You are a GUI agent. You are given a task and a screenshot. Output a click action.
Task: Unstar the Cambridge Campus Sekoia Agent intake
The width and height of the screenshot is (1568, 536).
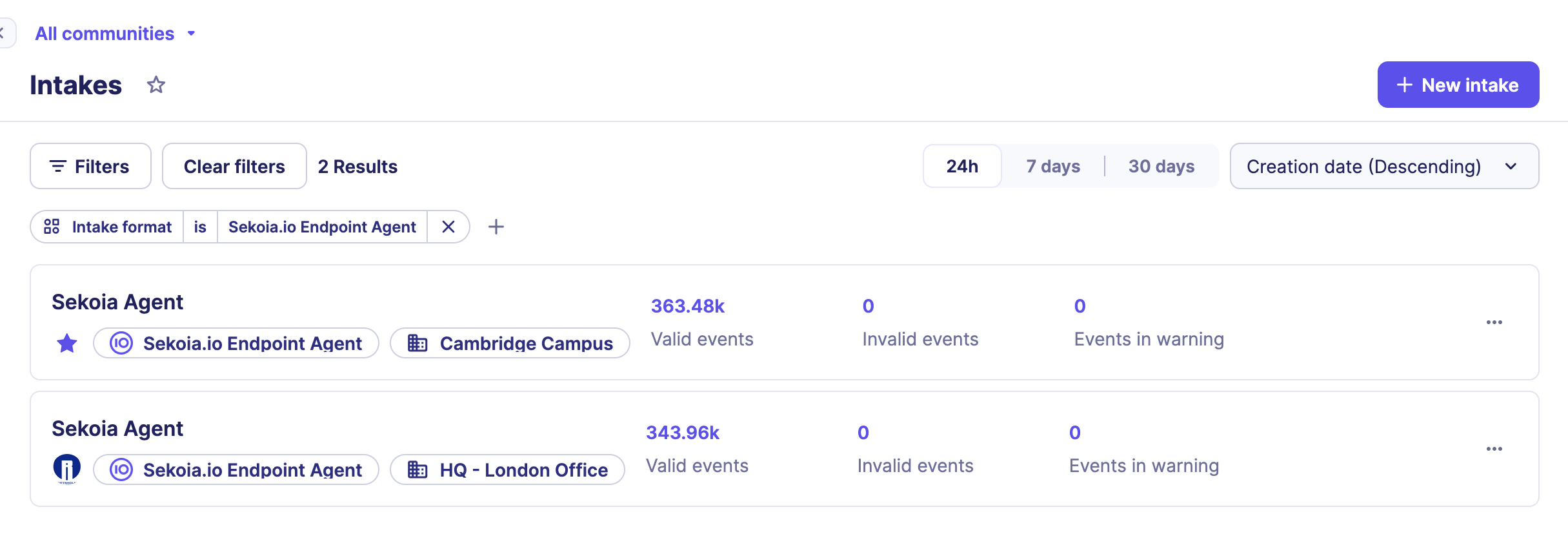pyautogui.click(x=67, y=343)
